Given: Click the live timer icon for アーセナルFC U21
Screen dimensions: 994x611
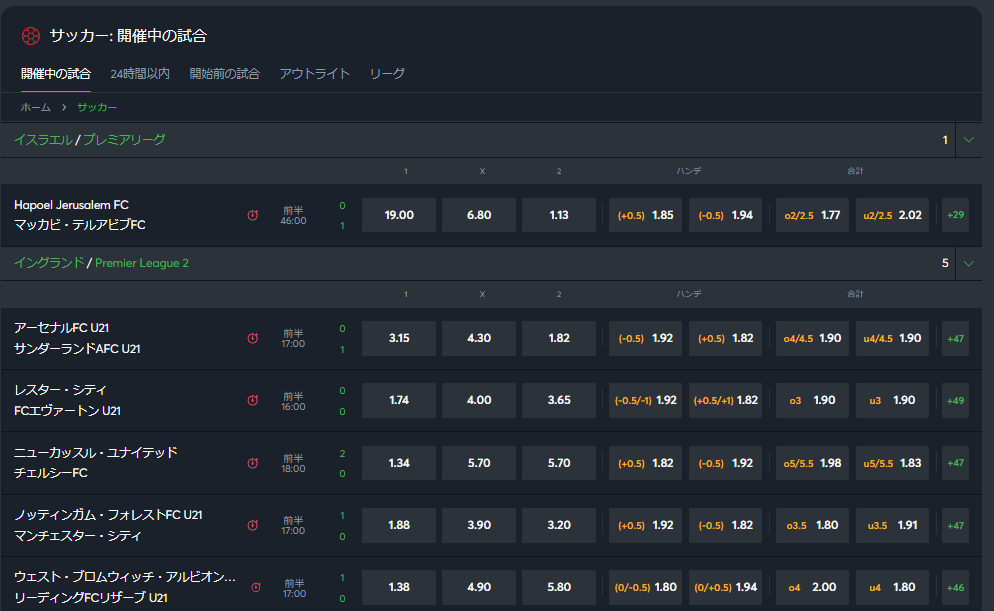Looking at the screenshot, I should pos(252,338).
